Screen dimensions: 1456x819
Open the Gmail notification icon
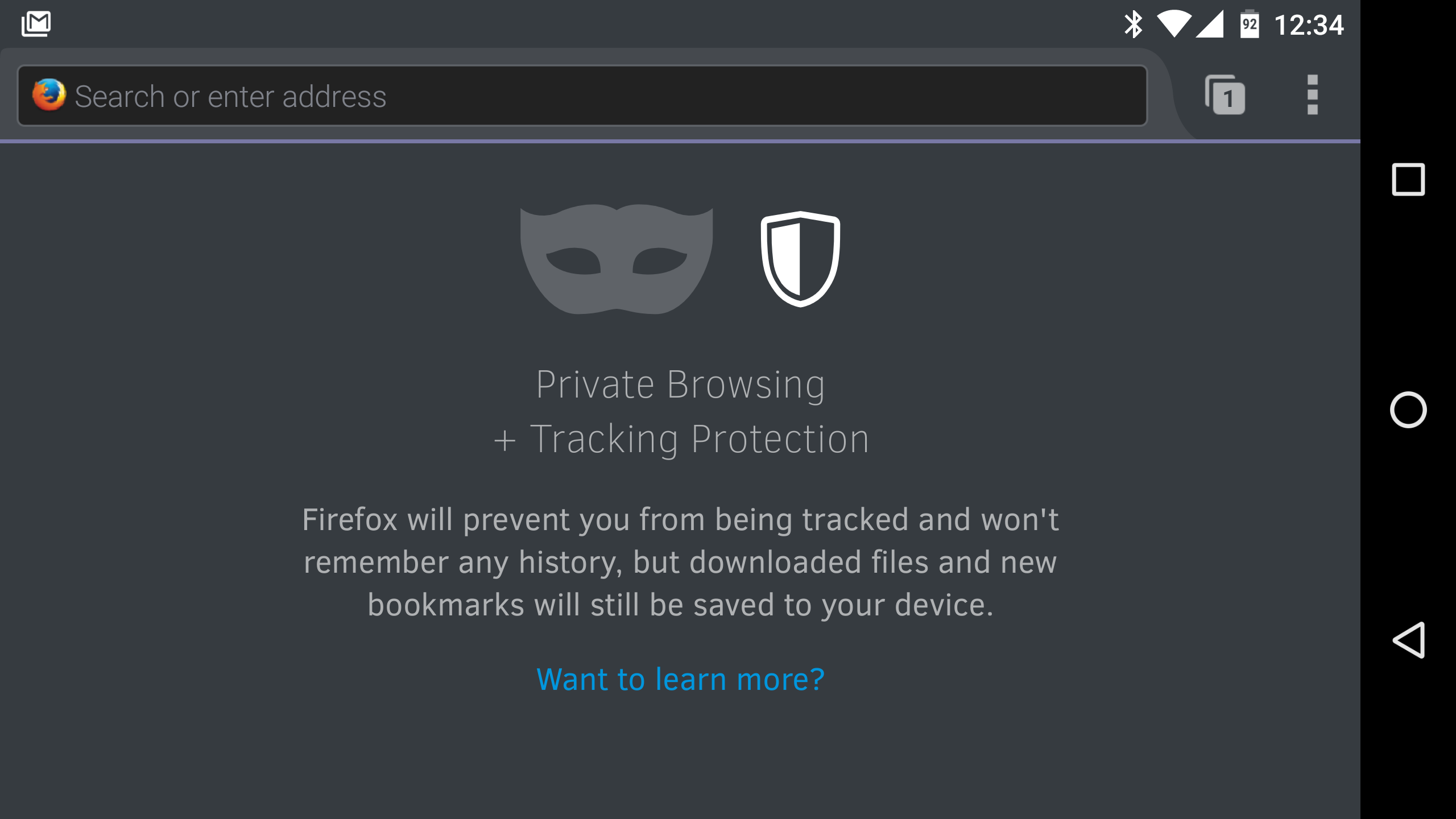point(35,23)
